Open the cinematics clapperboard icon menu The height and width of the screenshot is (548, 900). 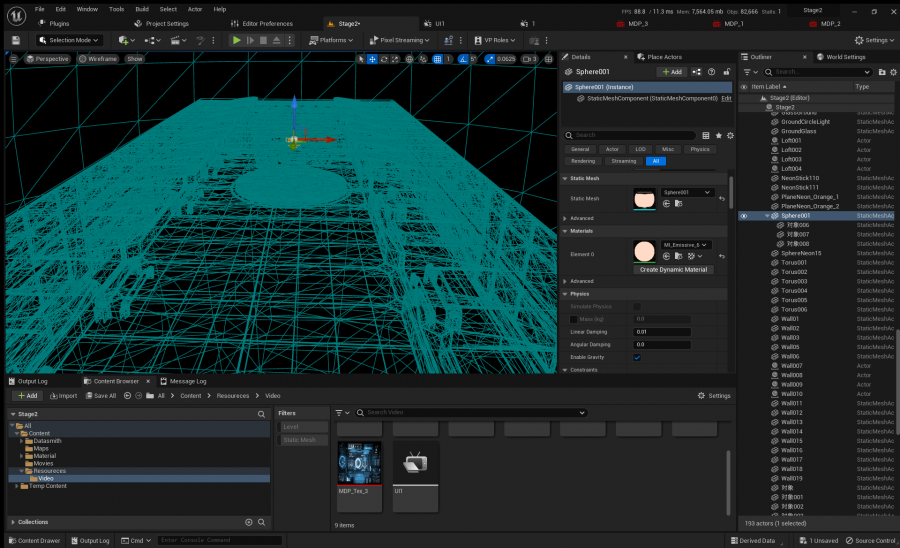pos(178,40)
